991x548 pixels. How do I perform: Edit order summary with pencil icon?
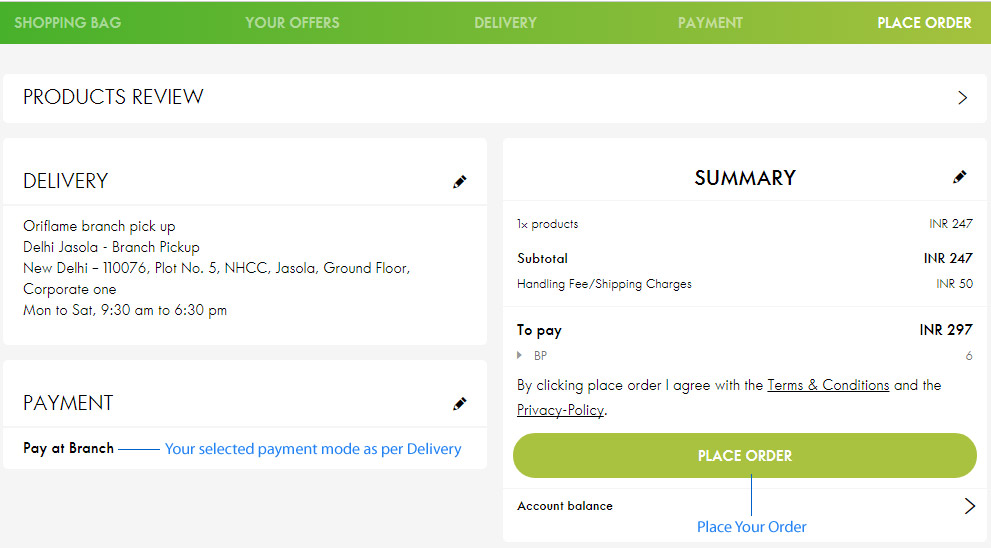959,177
